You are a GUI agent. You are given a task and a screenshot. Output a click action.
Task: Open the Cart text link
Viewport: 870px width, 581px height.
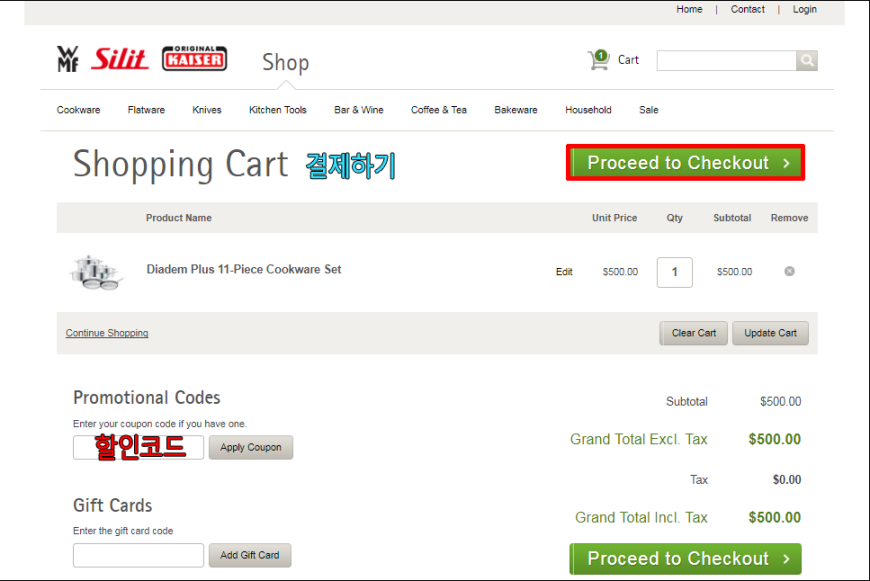[x=628, y=60]
